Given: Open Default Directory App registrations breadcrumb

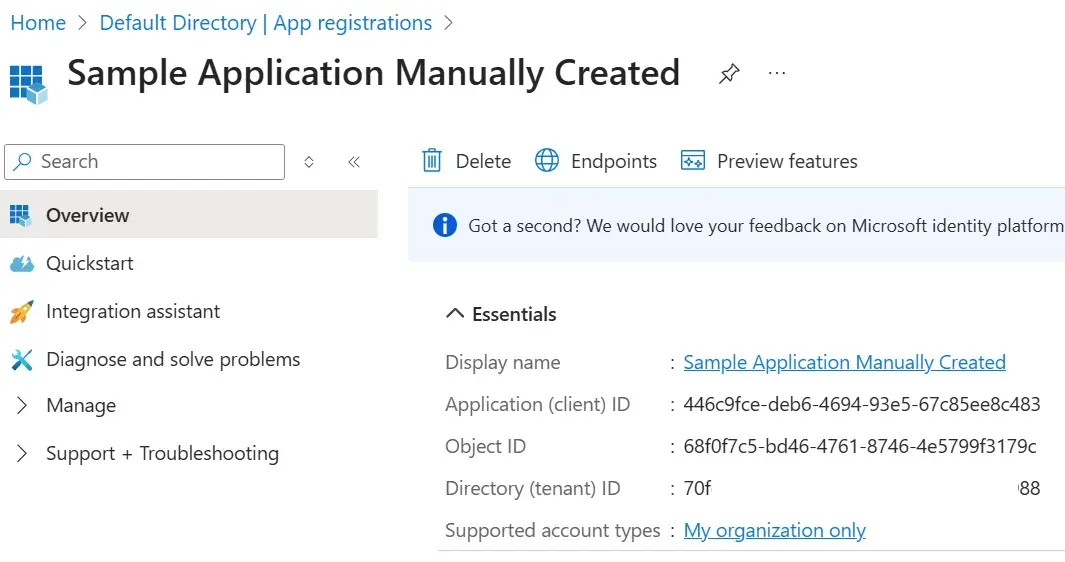Looking at the screenshot, I should click(x=266, y=23).
